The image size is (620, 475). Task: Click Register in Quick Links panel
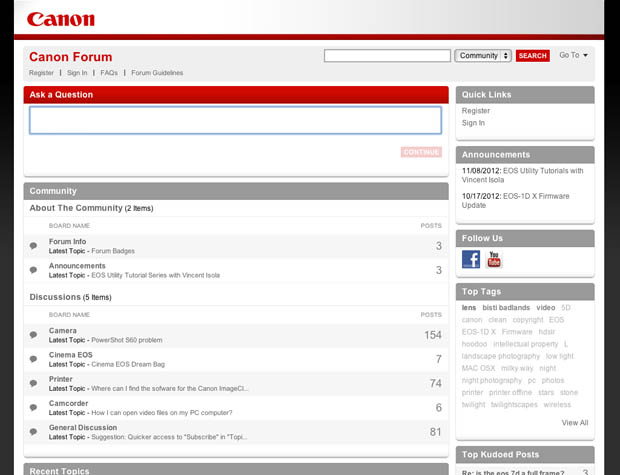click(x=476, y=111)
